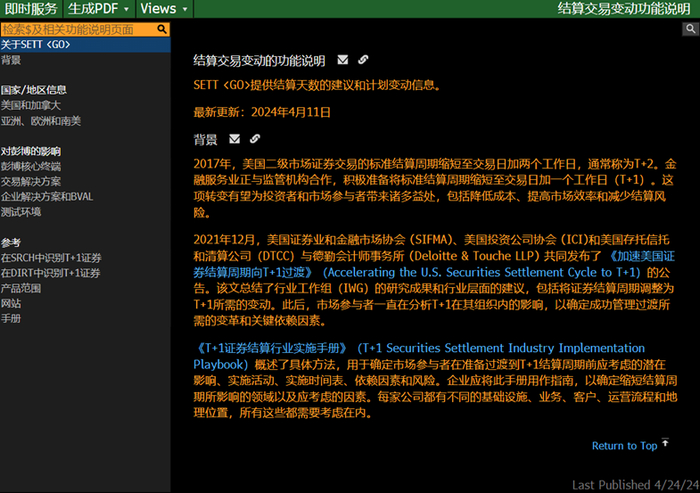
Task: Click the link icon next to 背景 heading
Action: 255,139
